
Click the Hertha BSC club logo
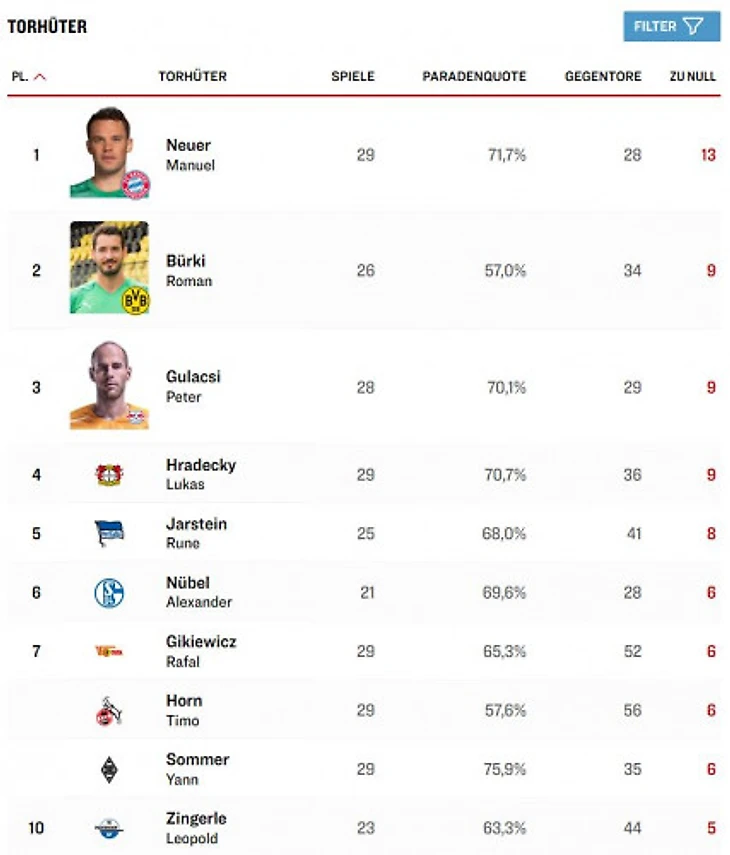point(109,533)
